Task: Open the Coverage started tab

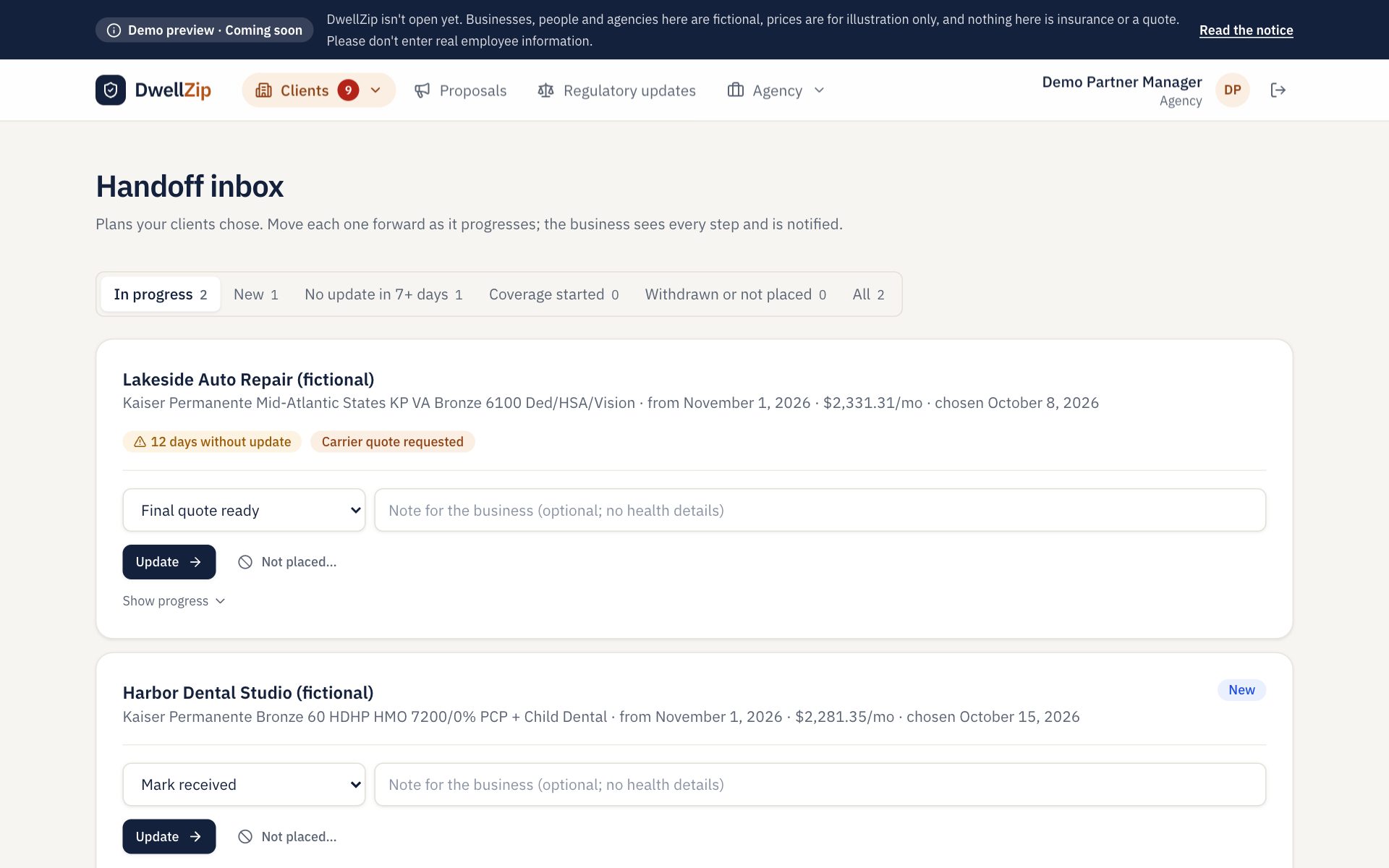Action: click(x=553, y=294)
